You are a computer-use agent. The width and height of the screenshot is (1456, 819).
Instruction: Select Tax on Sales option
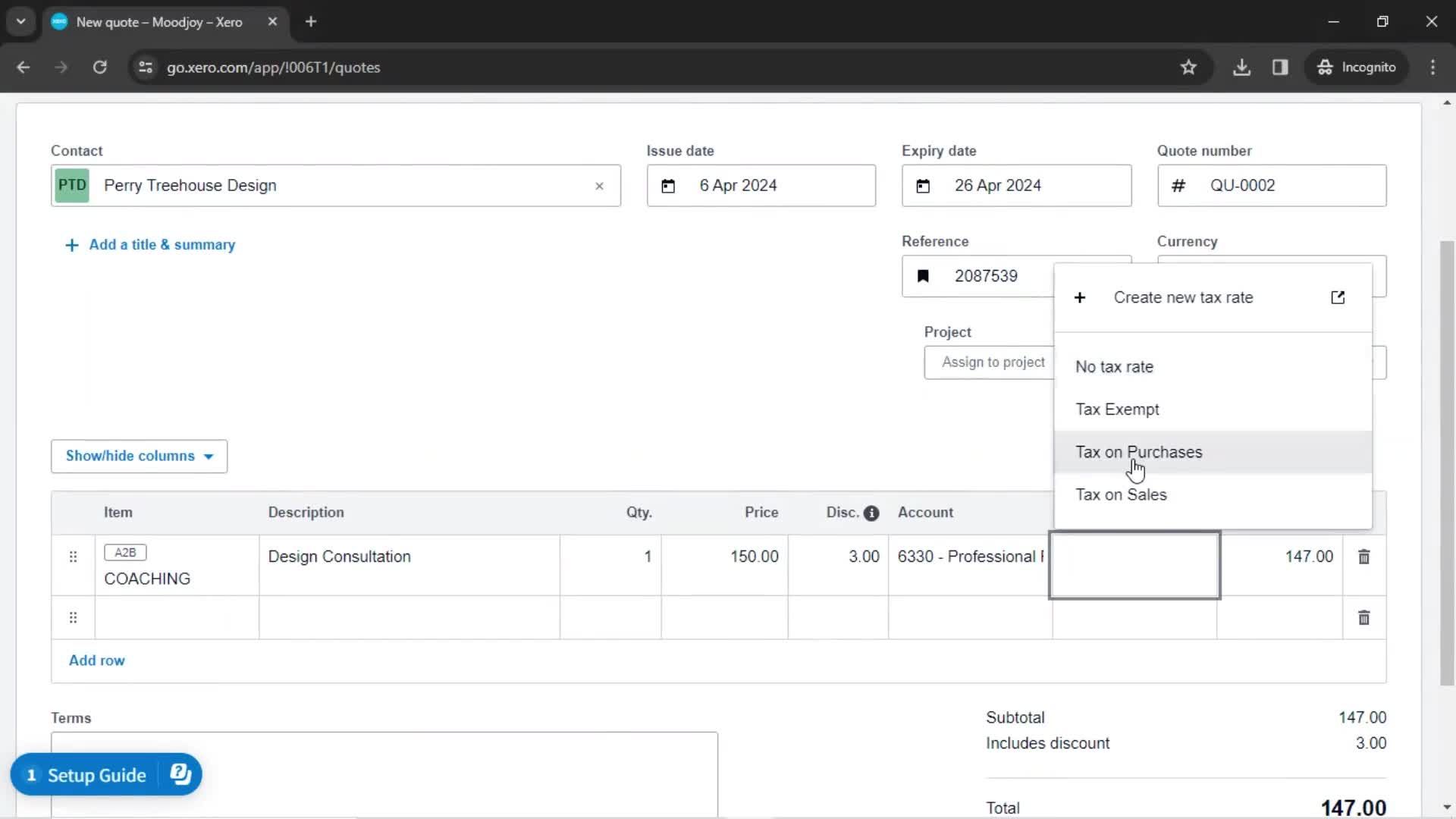point(1213,495)
